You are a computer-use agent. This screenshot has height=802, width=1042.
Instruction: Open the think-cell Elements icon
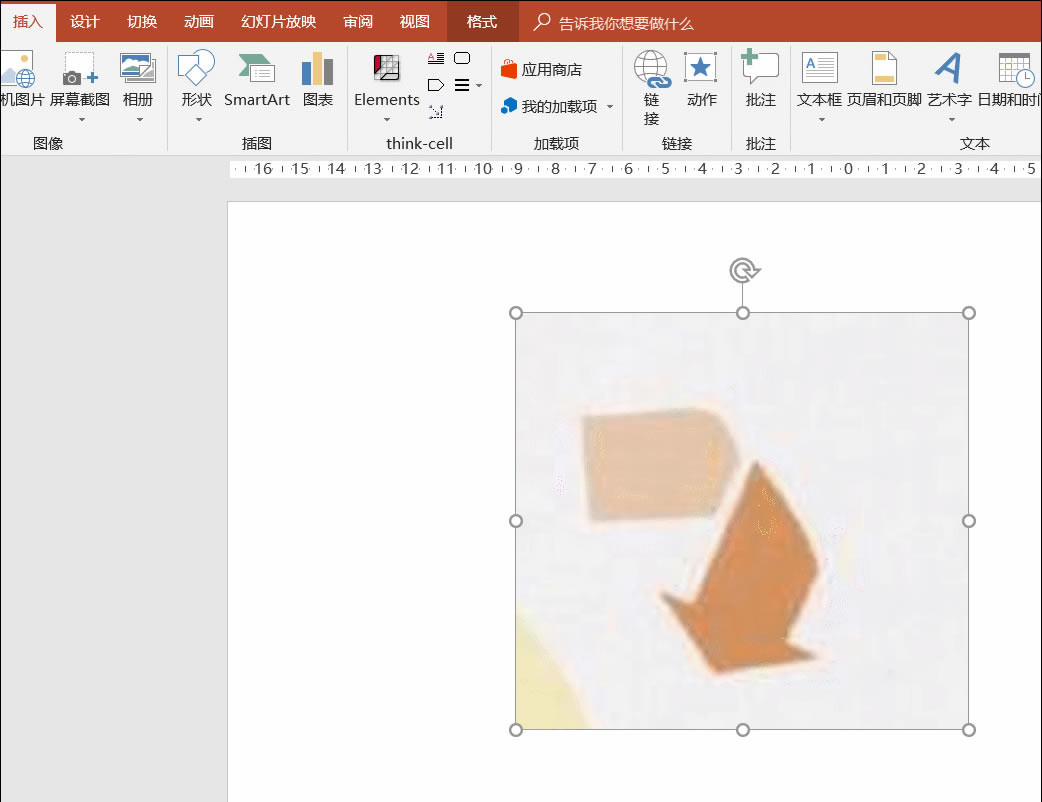(387, 68)
